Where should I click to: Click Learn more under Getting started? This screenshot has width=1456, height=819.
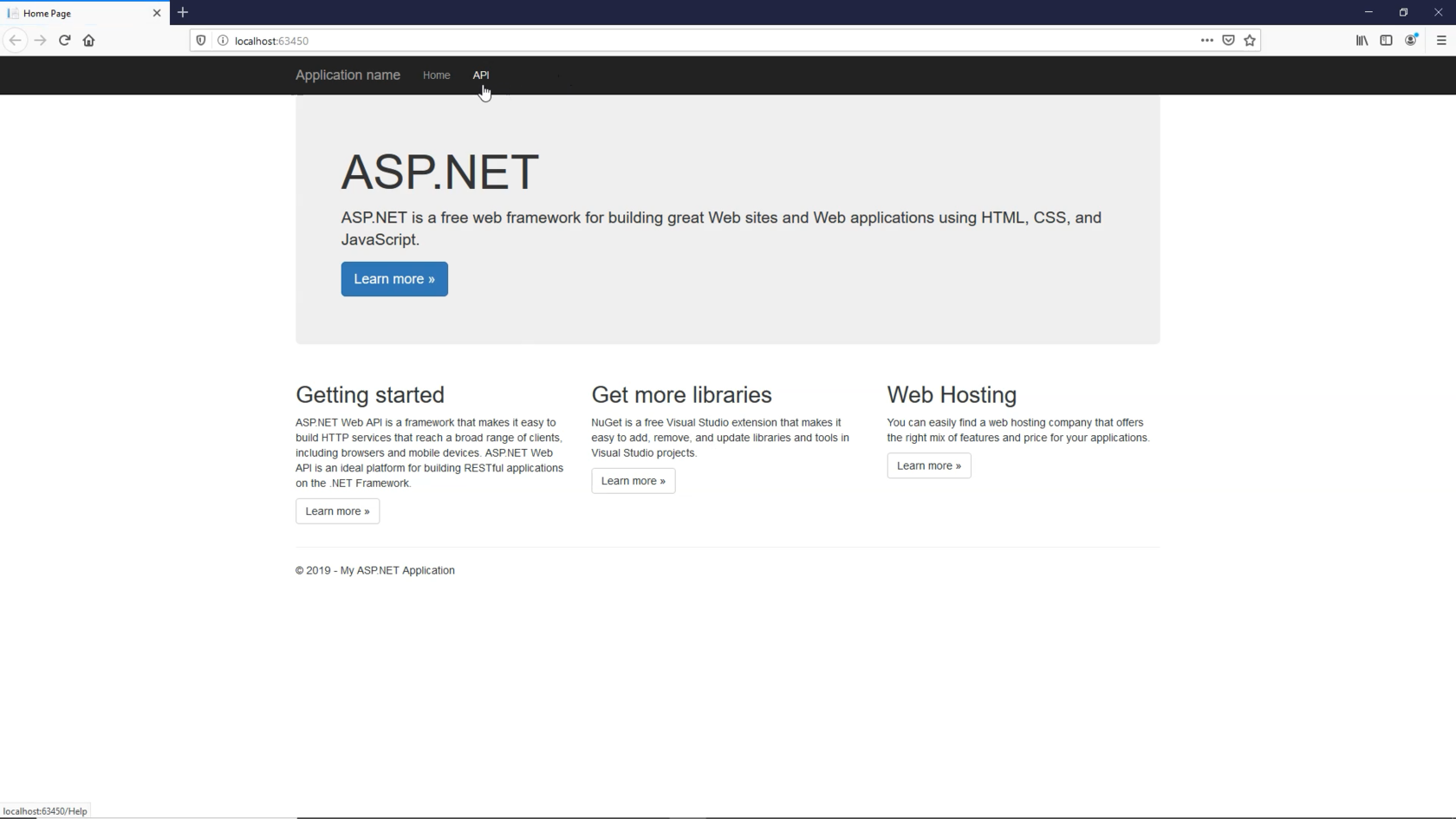337,511
